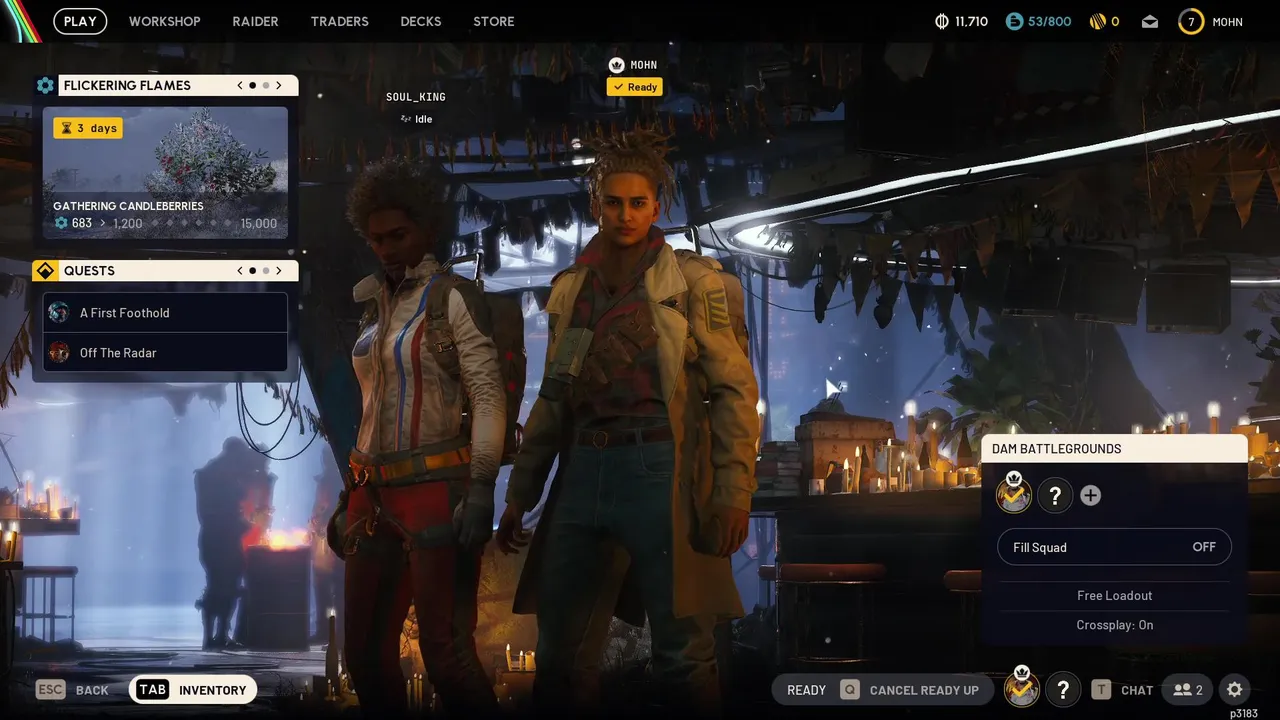Open the A First Foothold quest

pos(165,313)
